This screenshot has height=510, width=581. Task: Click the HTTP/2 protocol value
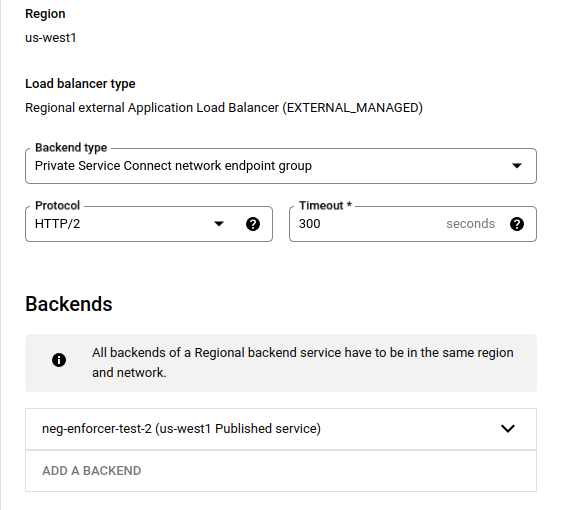pyautogui.click(x=57, y=224)
